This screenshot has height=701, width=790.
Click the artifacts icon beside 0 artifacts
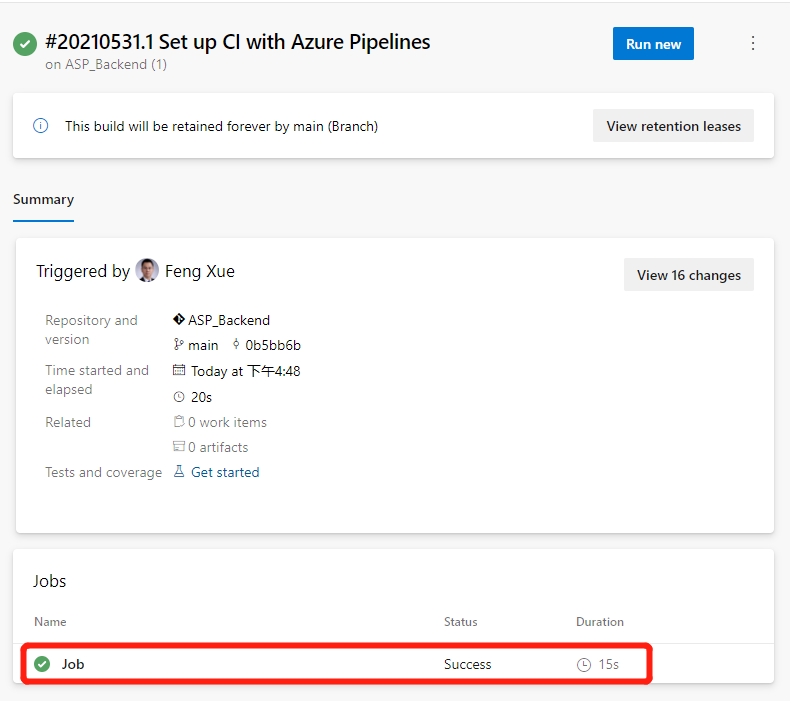179,447
